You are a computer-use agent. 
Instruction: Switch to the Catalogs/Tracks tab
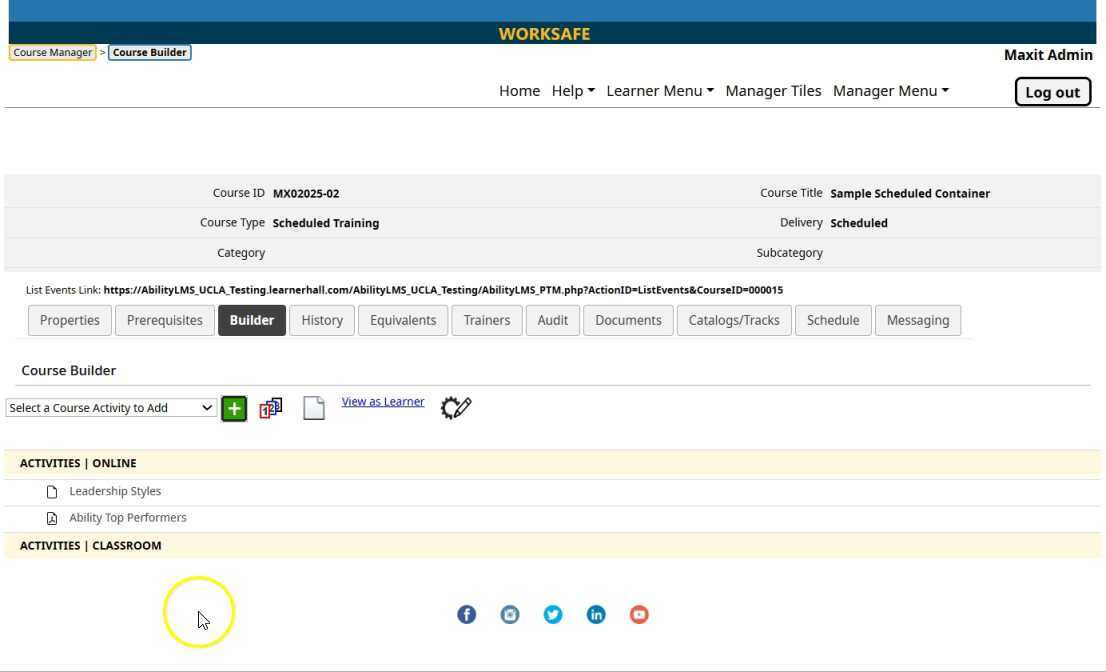734,320
